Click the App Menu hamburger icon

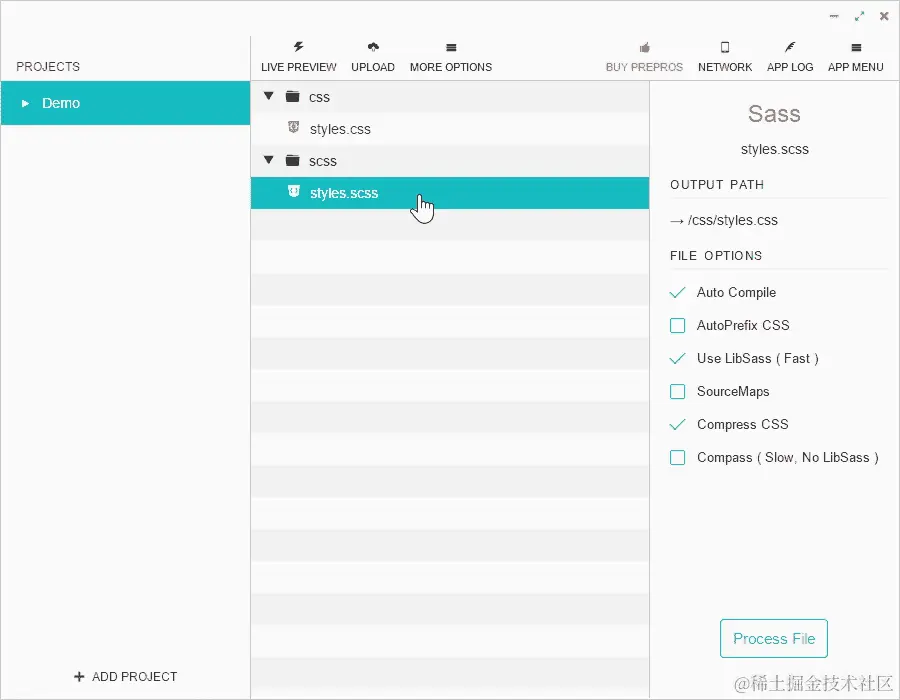[856, 48]
